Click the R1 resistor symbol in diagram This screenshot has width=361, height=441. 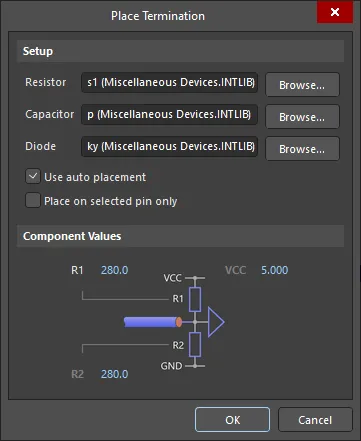coord(195,299)
